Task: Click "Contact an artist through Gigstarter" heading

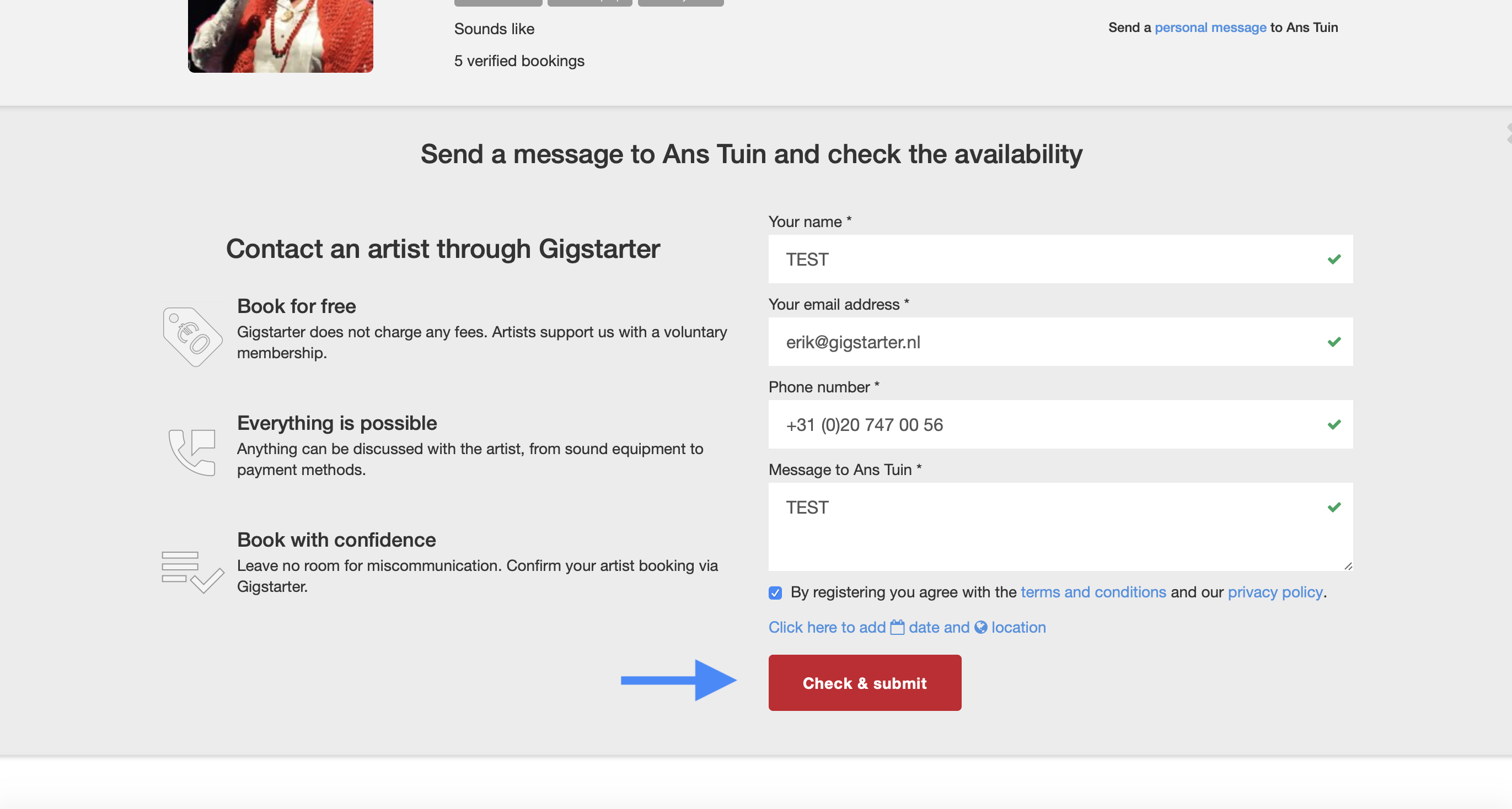Action: click(x=443, y=249)
